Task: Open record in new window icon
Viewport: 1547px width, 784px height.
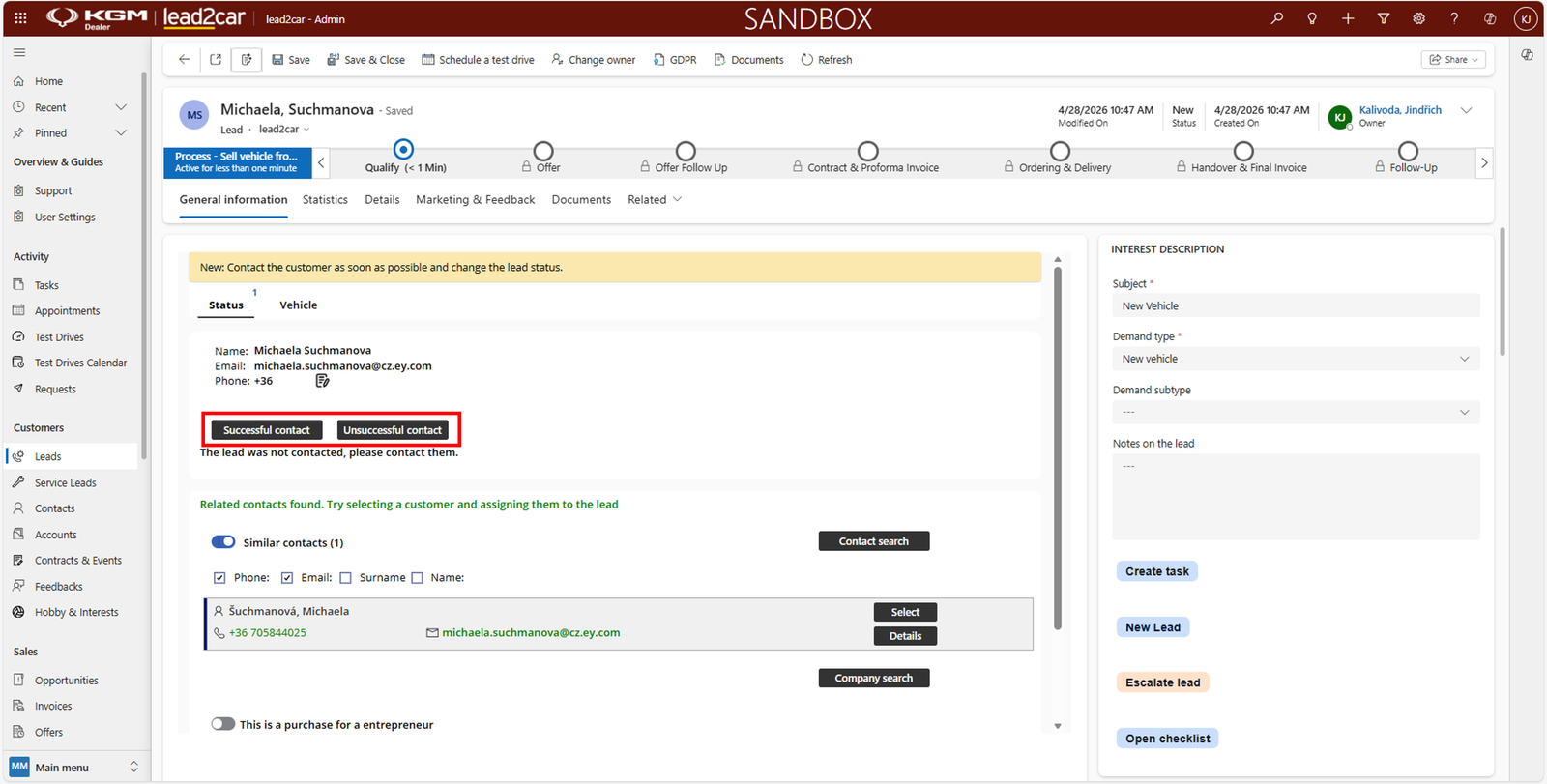Action: coord(216,60)
